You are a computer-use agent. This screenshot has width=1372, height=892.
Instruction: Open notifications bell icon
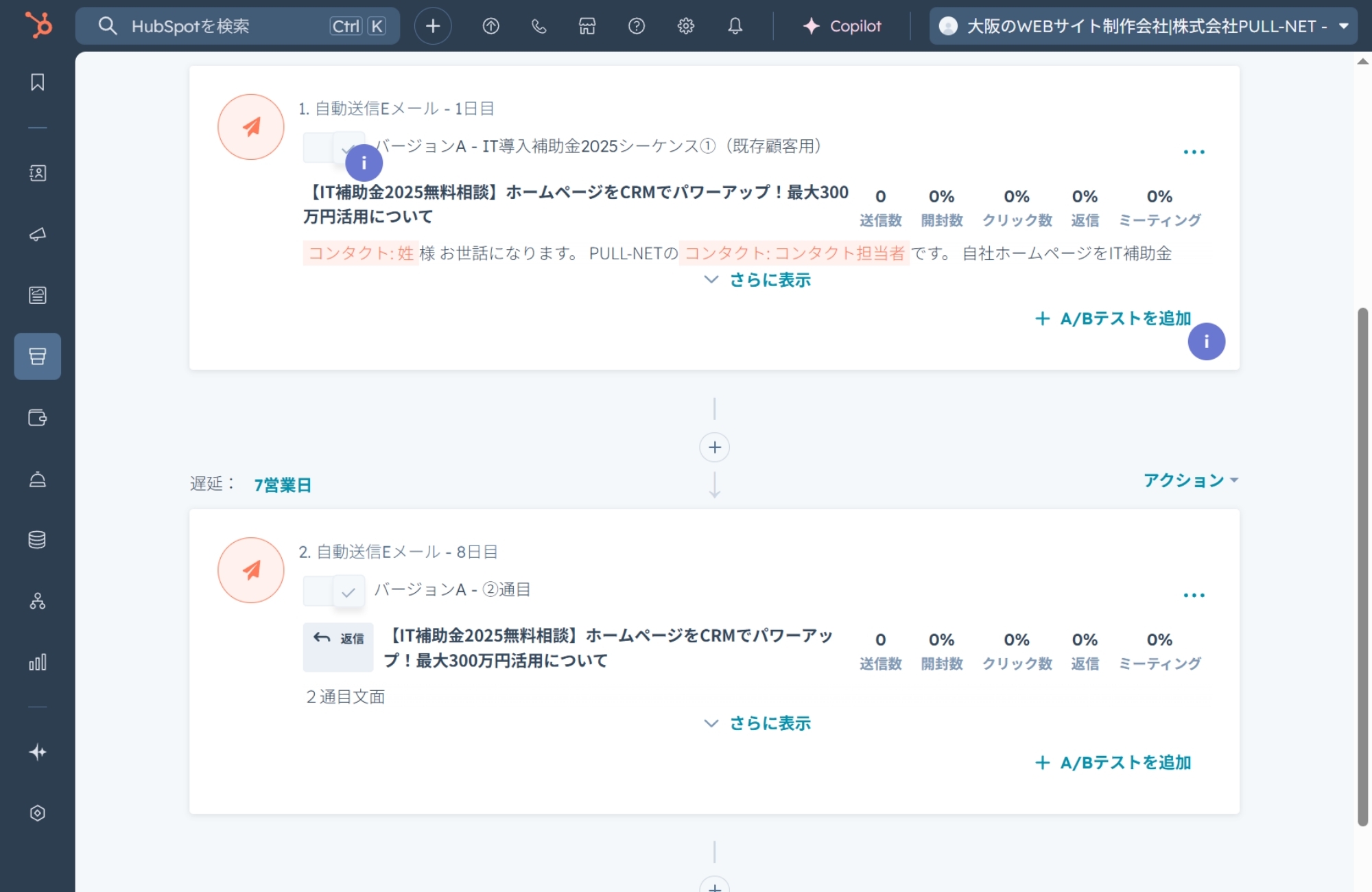pyautogui.click(x=735, y=26)
